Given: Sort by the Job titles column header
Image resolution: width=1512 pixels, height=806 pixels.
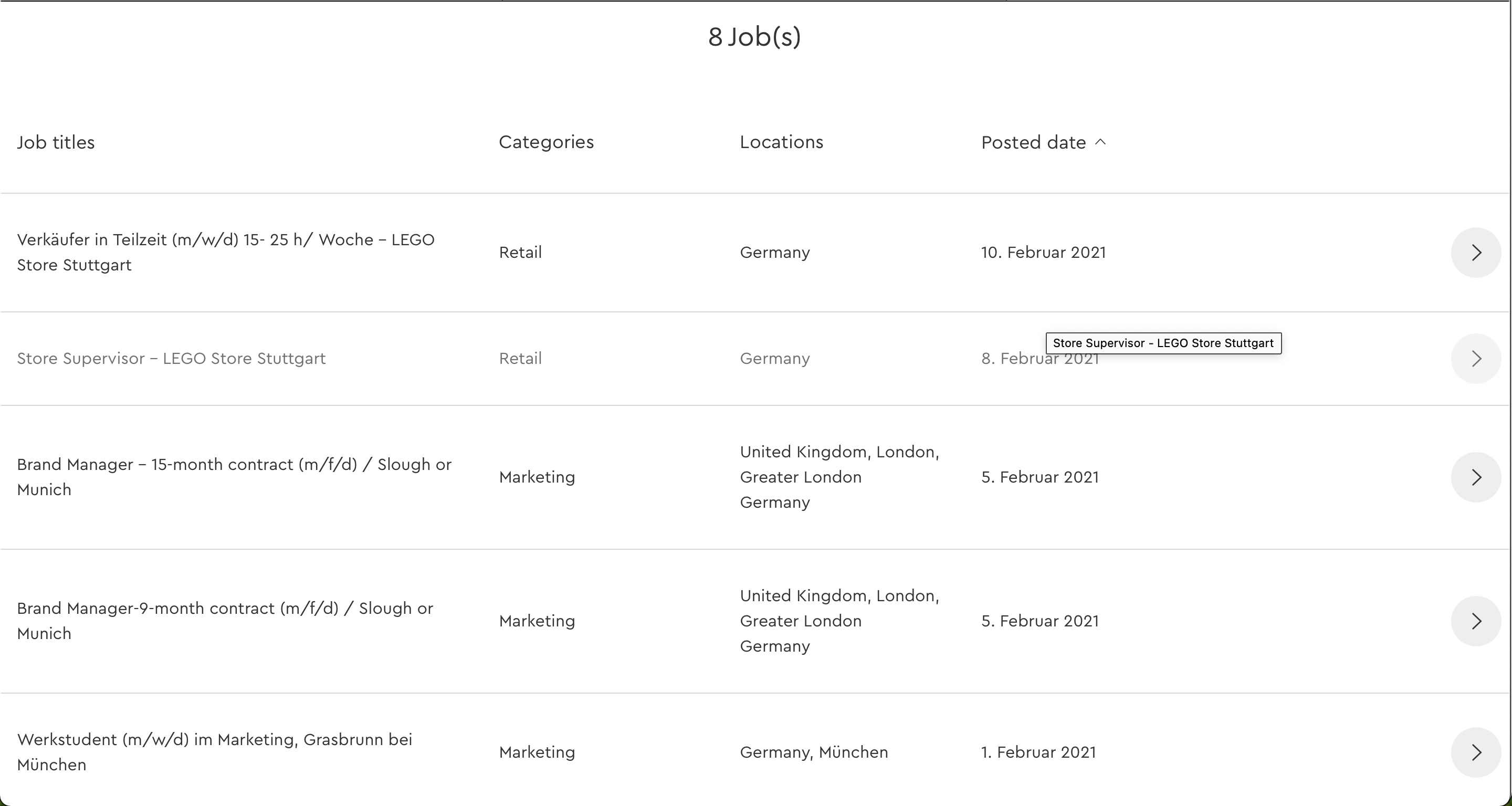Looking at the screenshot, I should click(56, 142).
